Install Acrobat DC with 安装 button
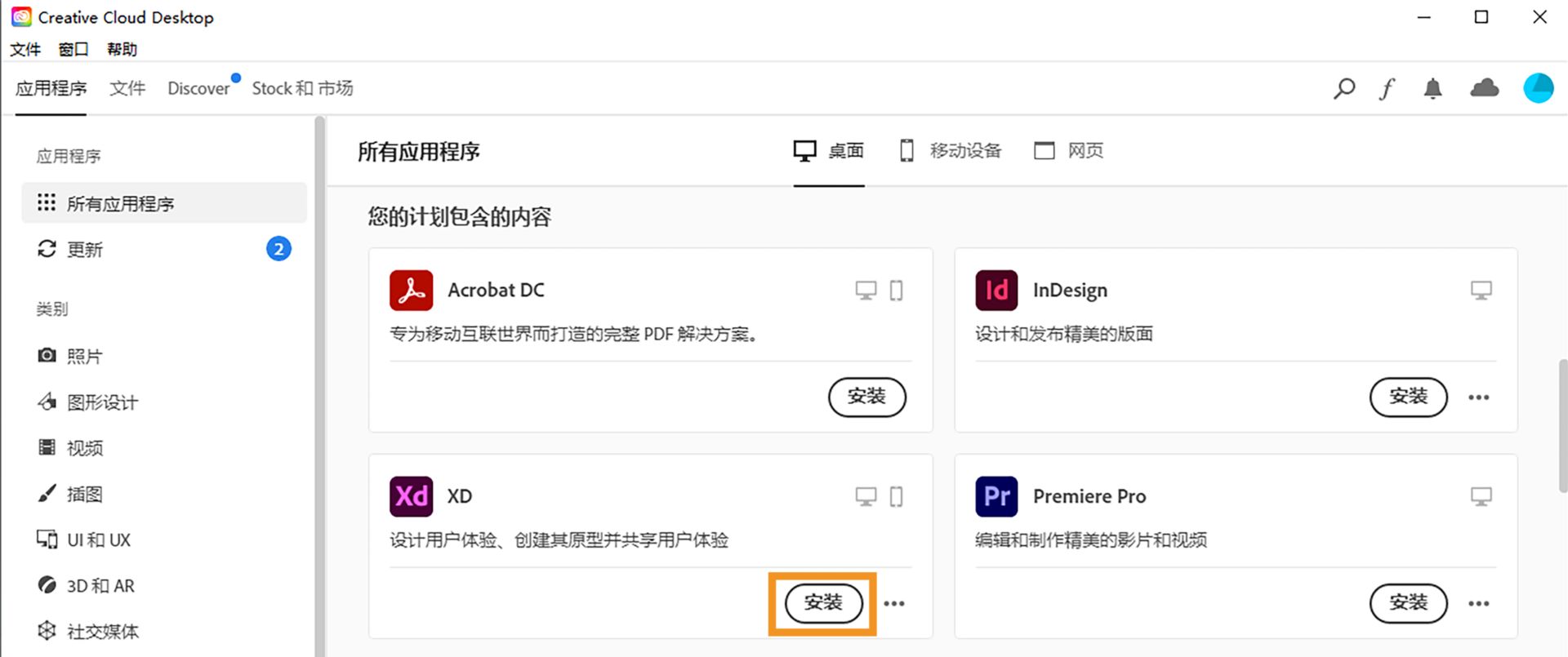The width and height of the screenshot is (1568, 657). click(867, 397)
